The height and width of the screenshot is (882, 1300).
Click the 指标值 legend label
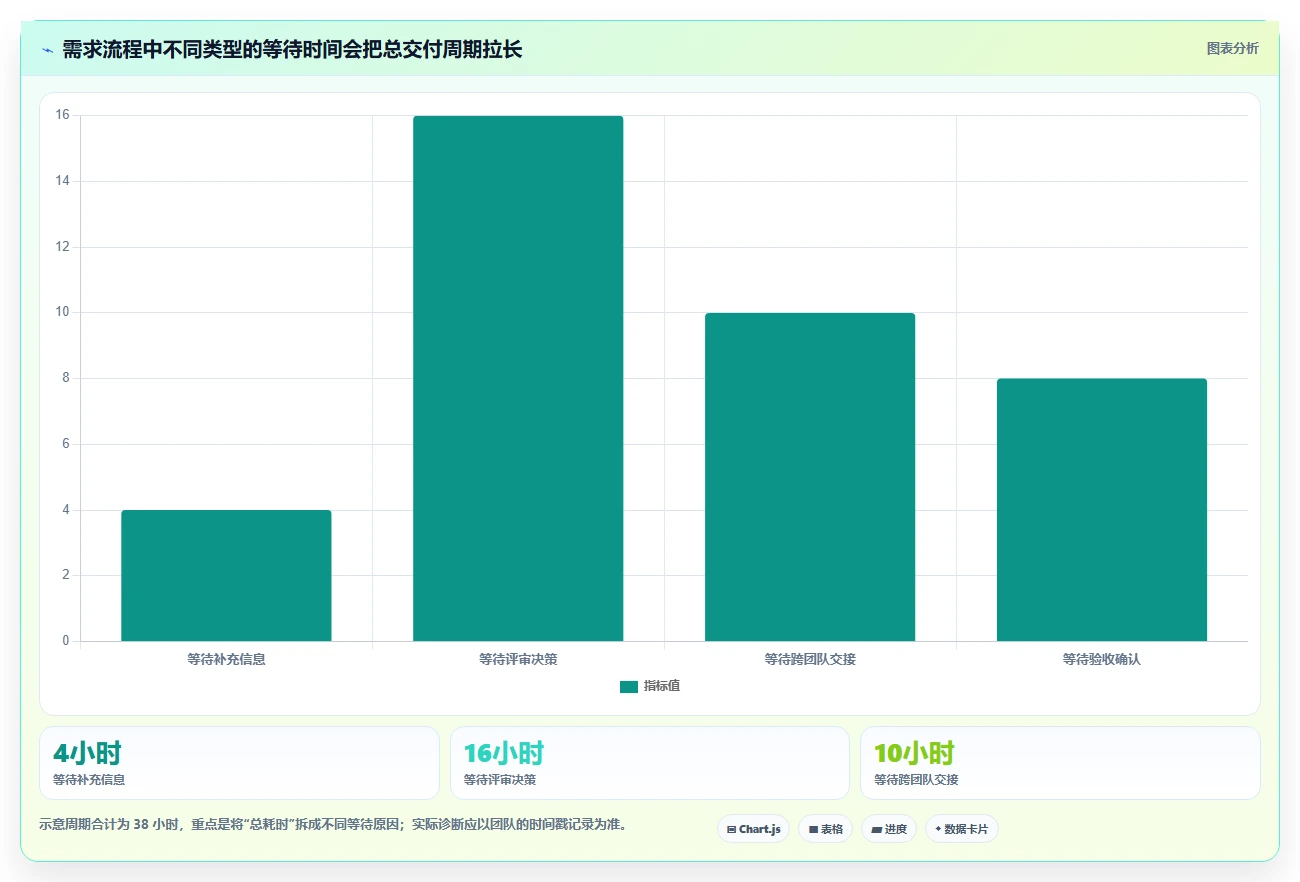(x=662, y=686)
